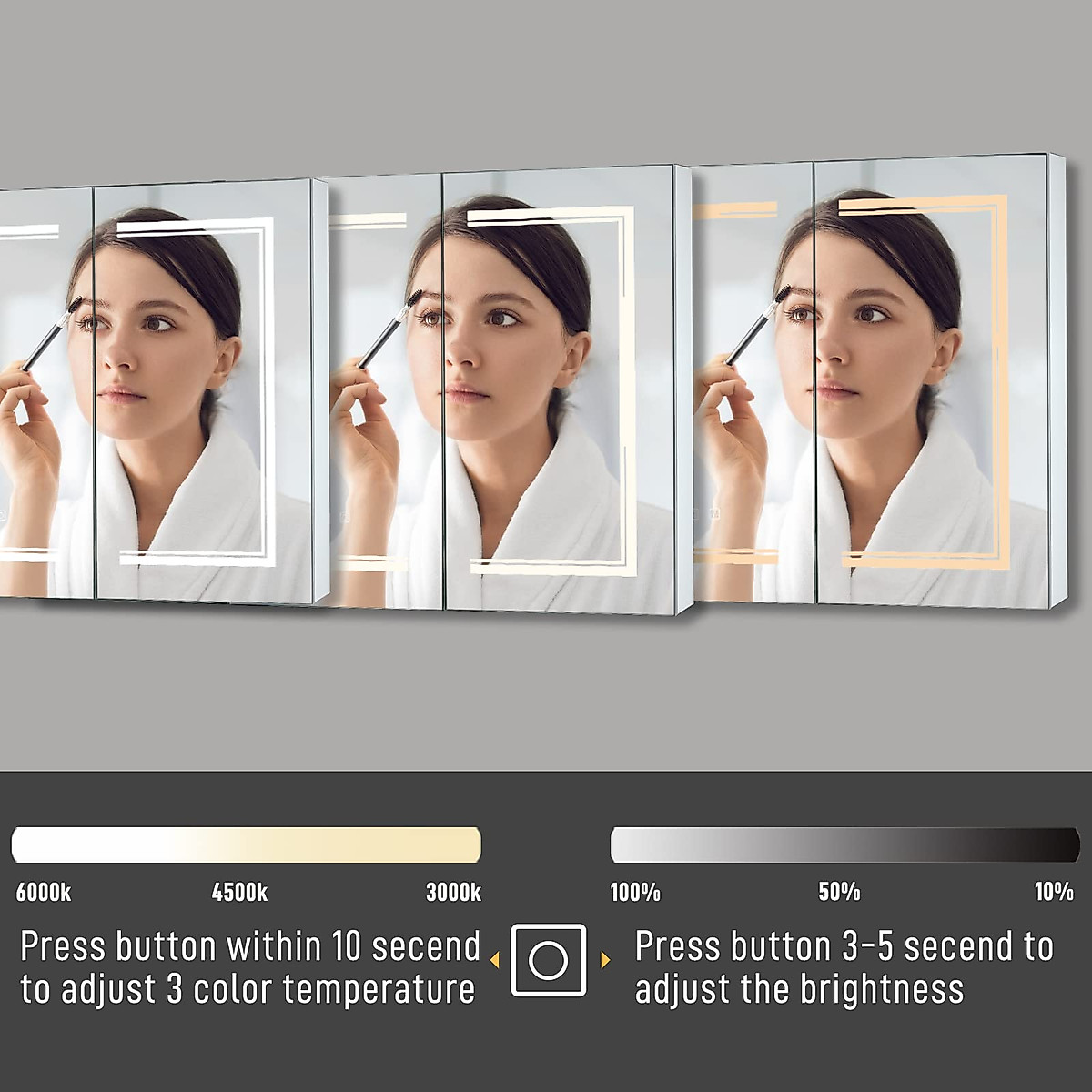This screenshot has height=1092, width=1092.
Task: Open the neutral-light middle mirror cabinet image
Action: tap(510, 389)
